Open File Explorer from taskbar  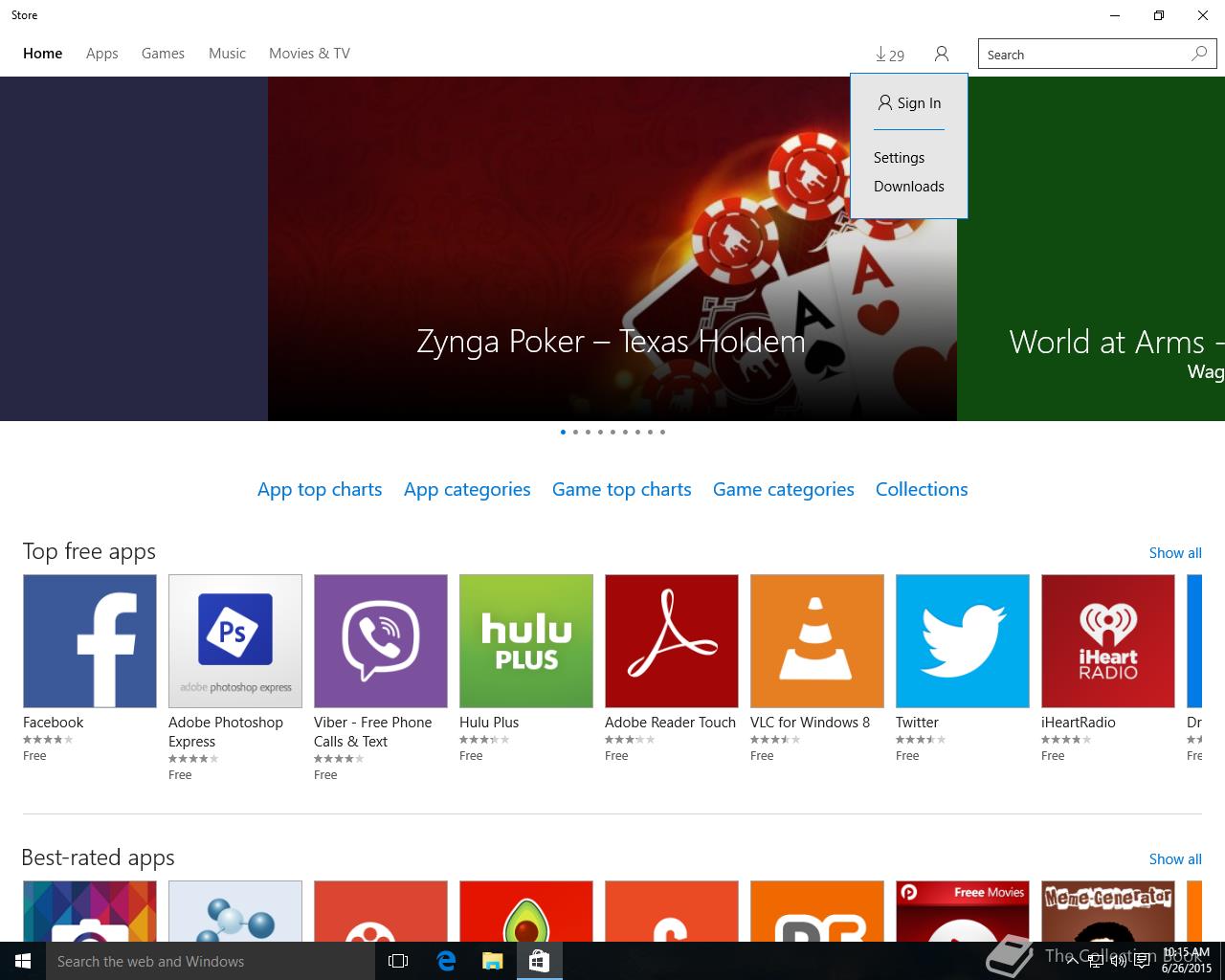[x=492, y=961]
